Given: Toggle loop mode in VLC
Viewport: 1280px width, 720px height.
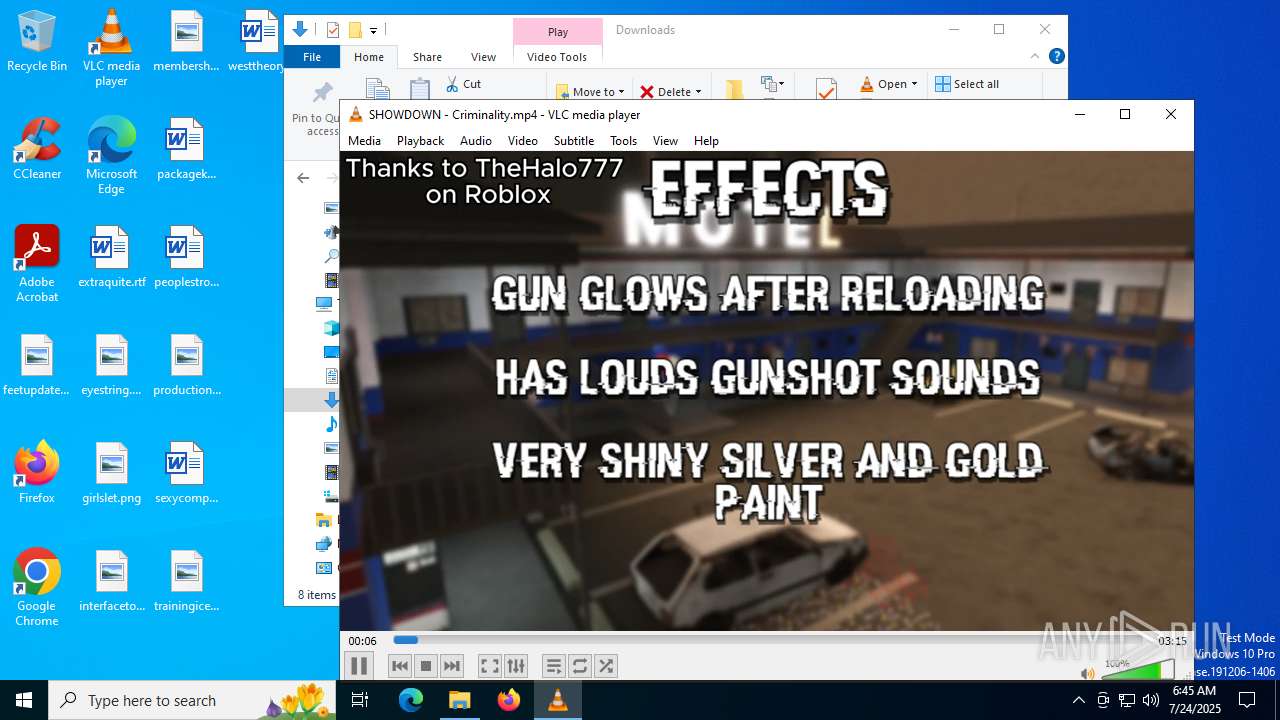Looking at the screenshot, I should click(x=579, y=666).
